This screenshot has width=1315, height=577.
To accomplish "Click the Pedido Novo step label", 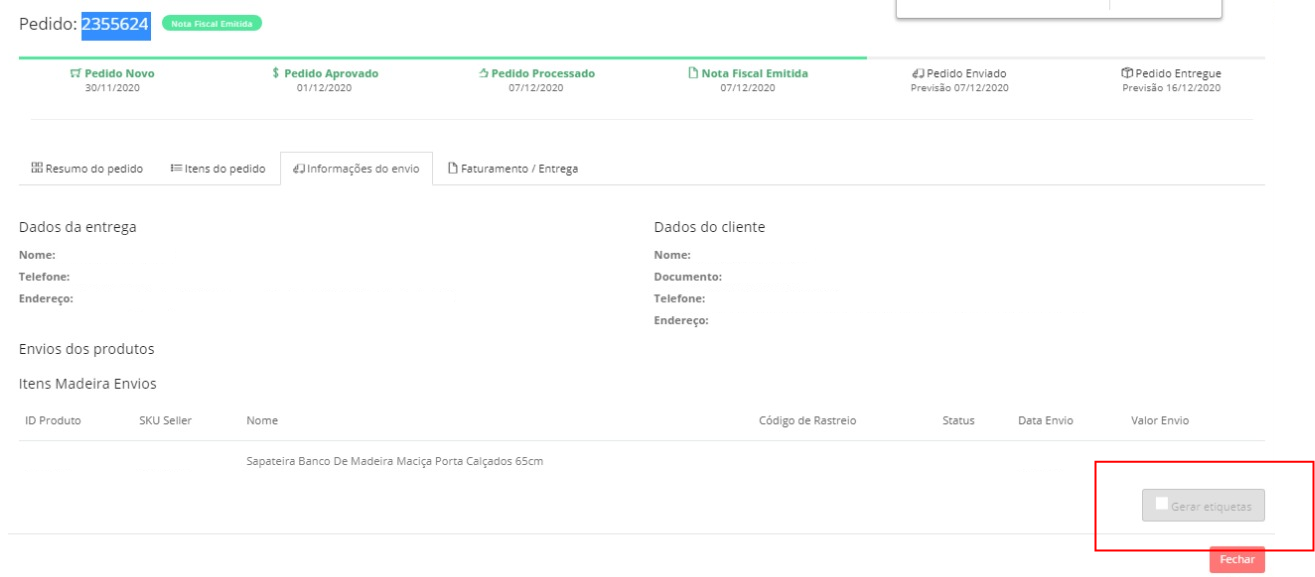I will coord(119,73).
